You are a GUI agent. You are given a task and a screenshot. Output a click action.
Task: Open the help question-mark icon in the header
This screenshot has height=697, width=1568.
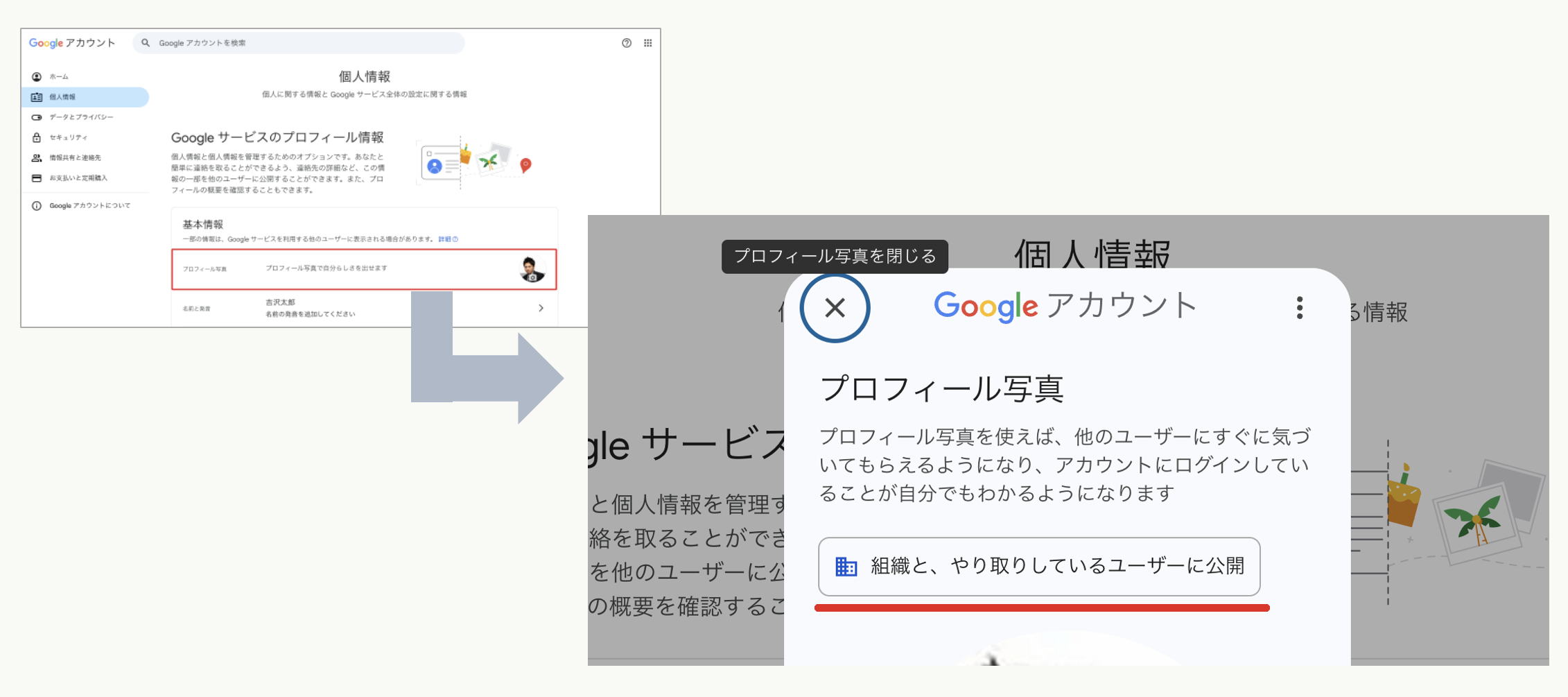[x=627, y=43]
